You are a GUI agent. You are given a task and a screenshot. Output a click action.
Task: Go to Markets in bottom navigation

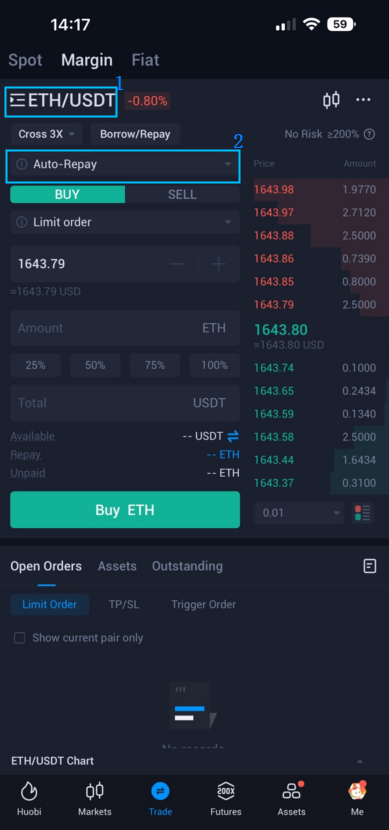coord(95,799)
